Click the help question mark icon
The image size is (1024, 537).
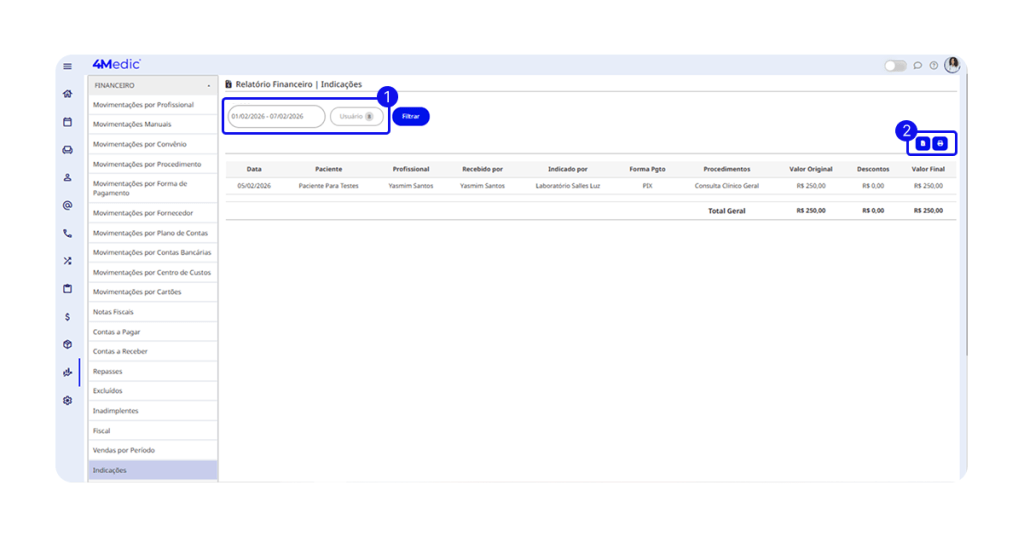pos(934,66)
